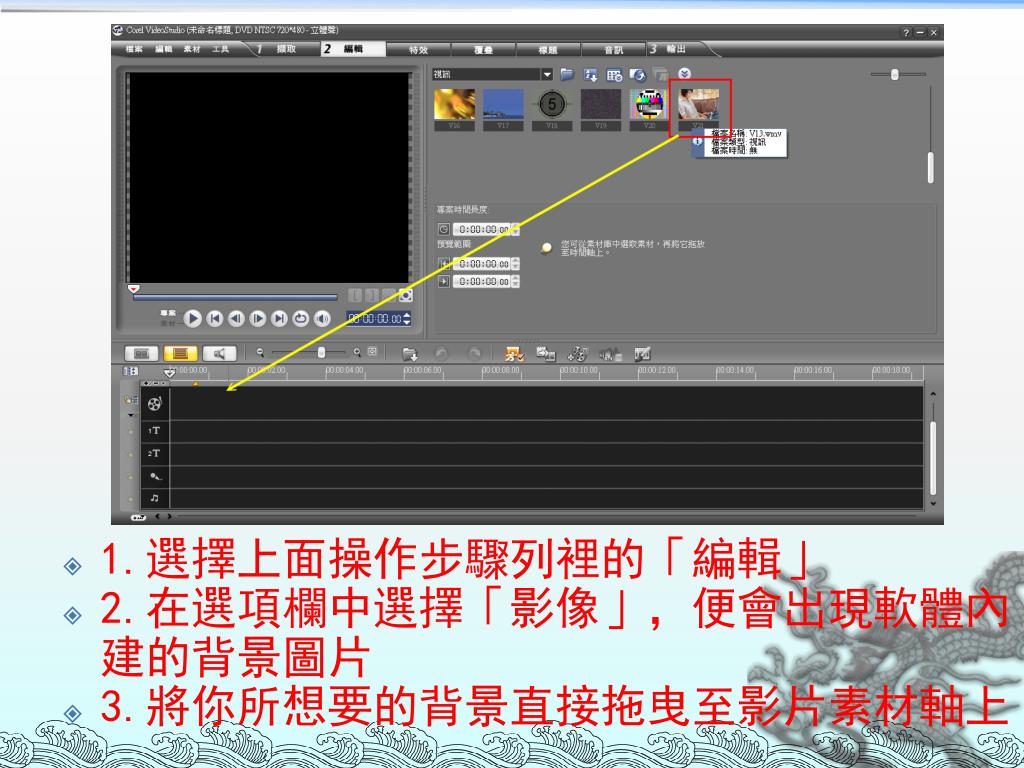Switch to step 1 擷取 tab
This screenshot has height=768, width=1024.
278,49
